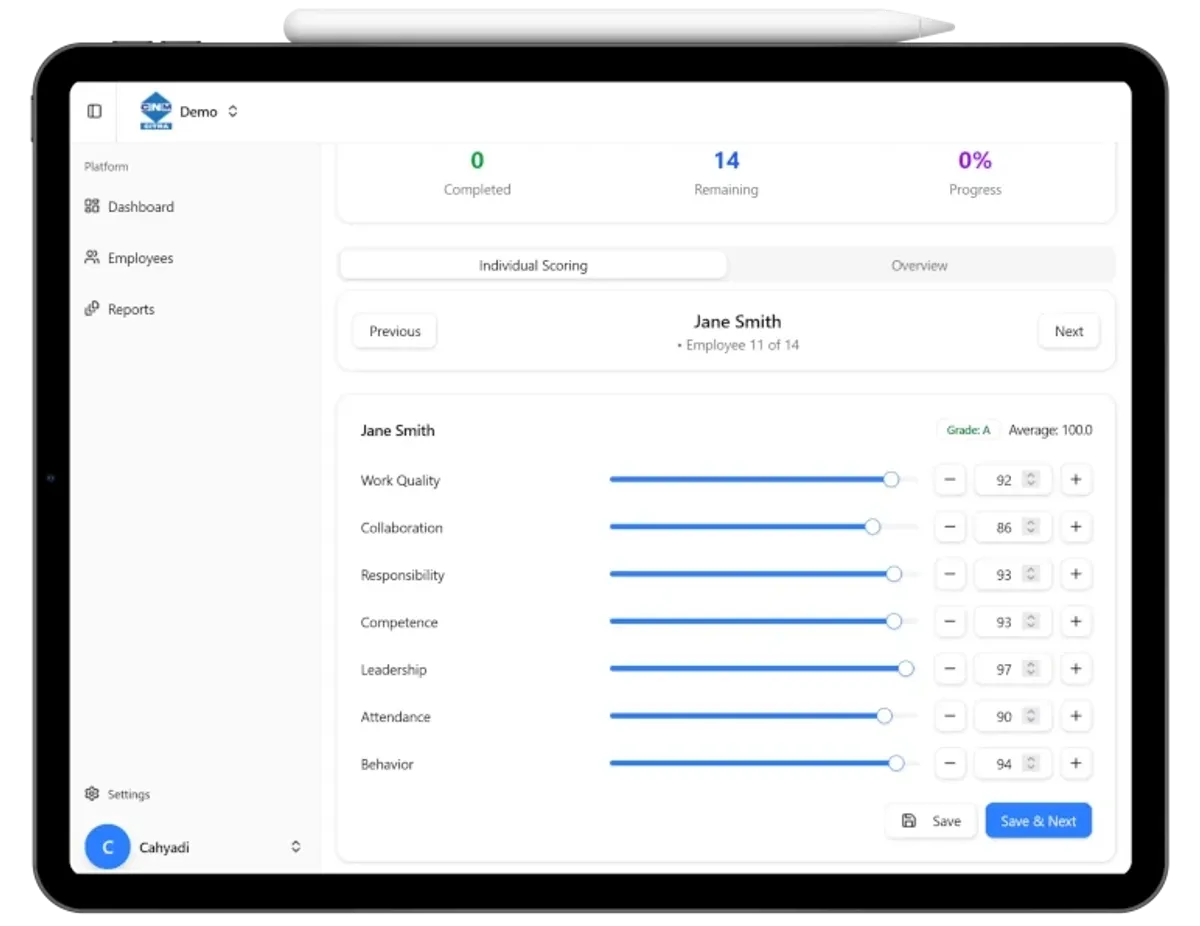The width and height of the screenshot is (1200, 926).
Task: Go to the Previous employee
Action: click(x=395, y=331)
